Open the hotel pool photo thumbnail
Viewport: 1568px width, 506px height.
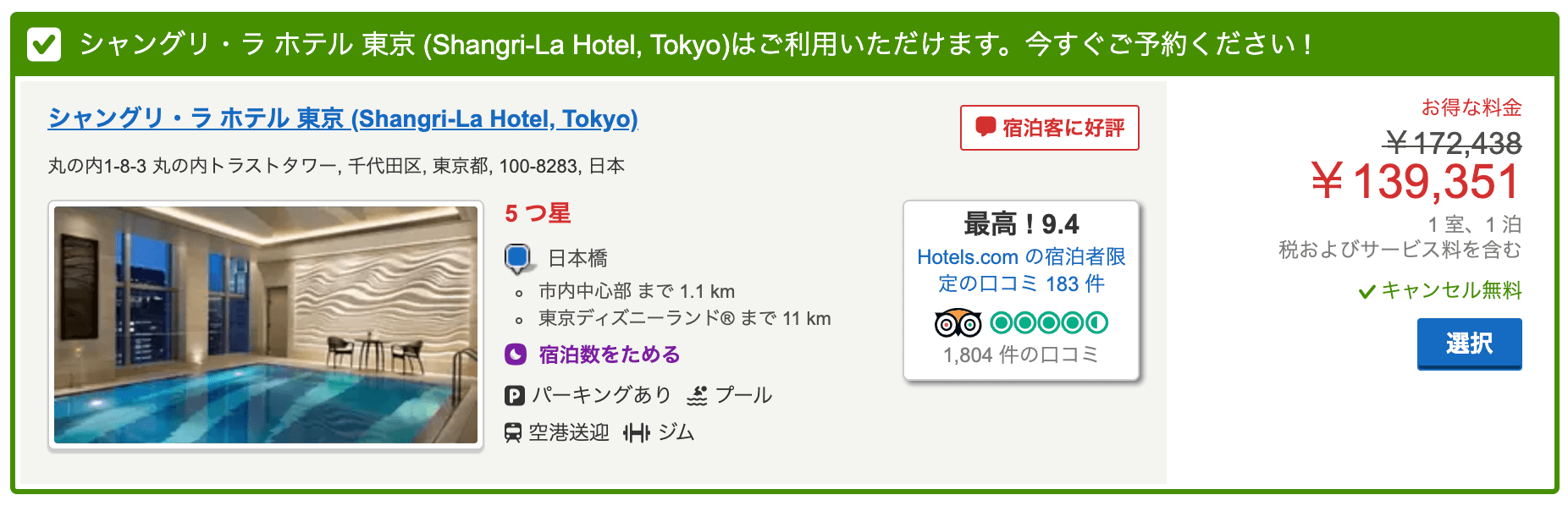pos(266,325)
